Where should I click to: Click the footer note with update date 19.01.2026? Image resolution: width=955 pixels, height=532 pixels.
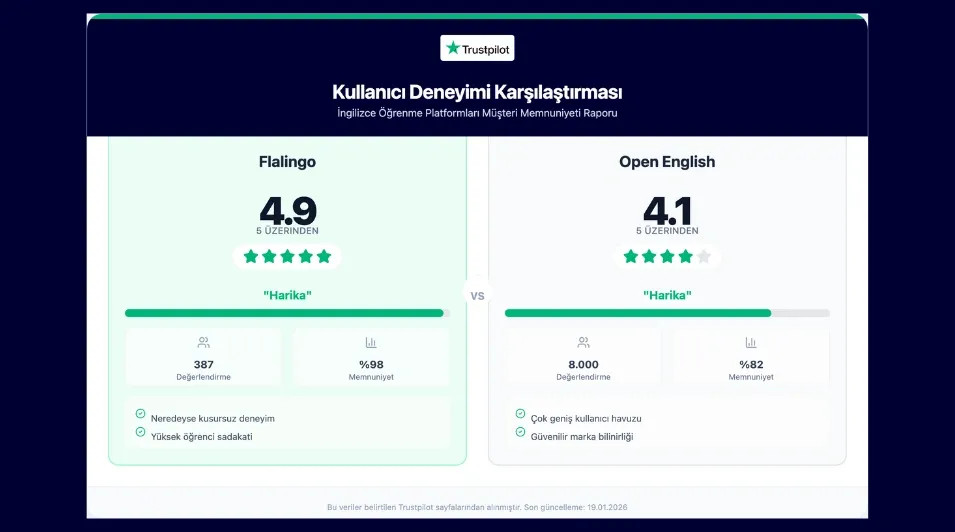[x=477, y=507]
